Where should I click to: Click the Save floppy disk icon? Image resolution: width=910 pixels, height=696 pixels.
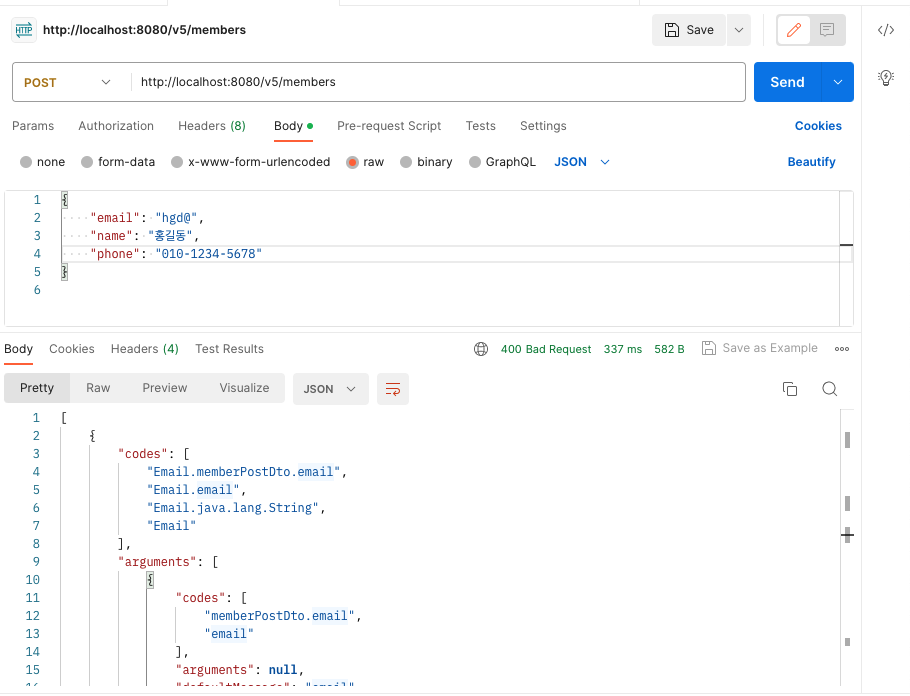(671, 30)
